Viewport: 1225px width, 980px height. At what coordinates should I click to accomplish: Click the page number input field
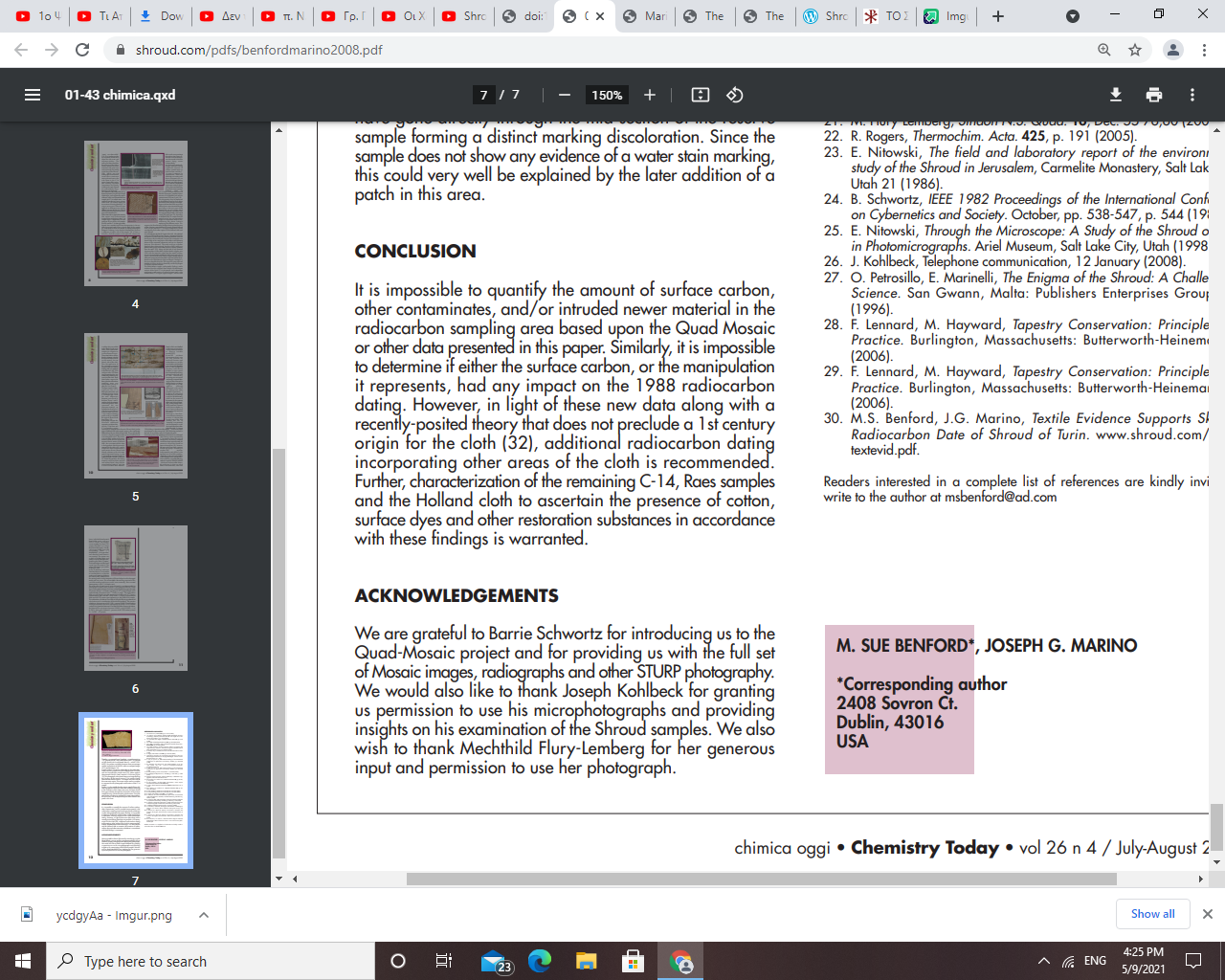(483, 95)
